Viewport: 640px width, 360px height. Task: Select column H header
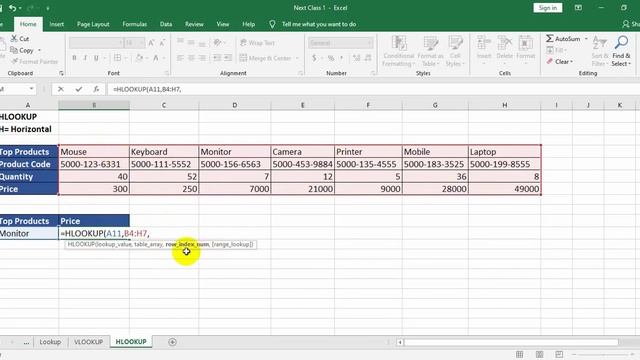click(x=504, y=105)
